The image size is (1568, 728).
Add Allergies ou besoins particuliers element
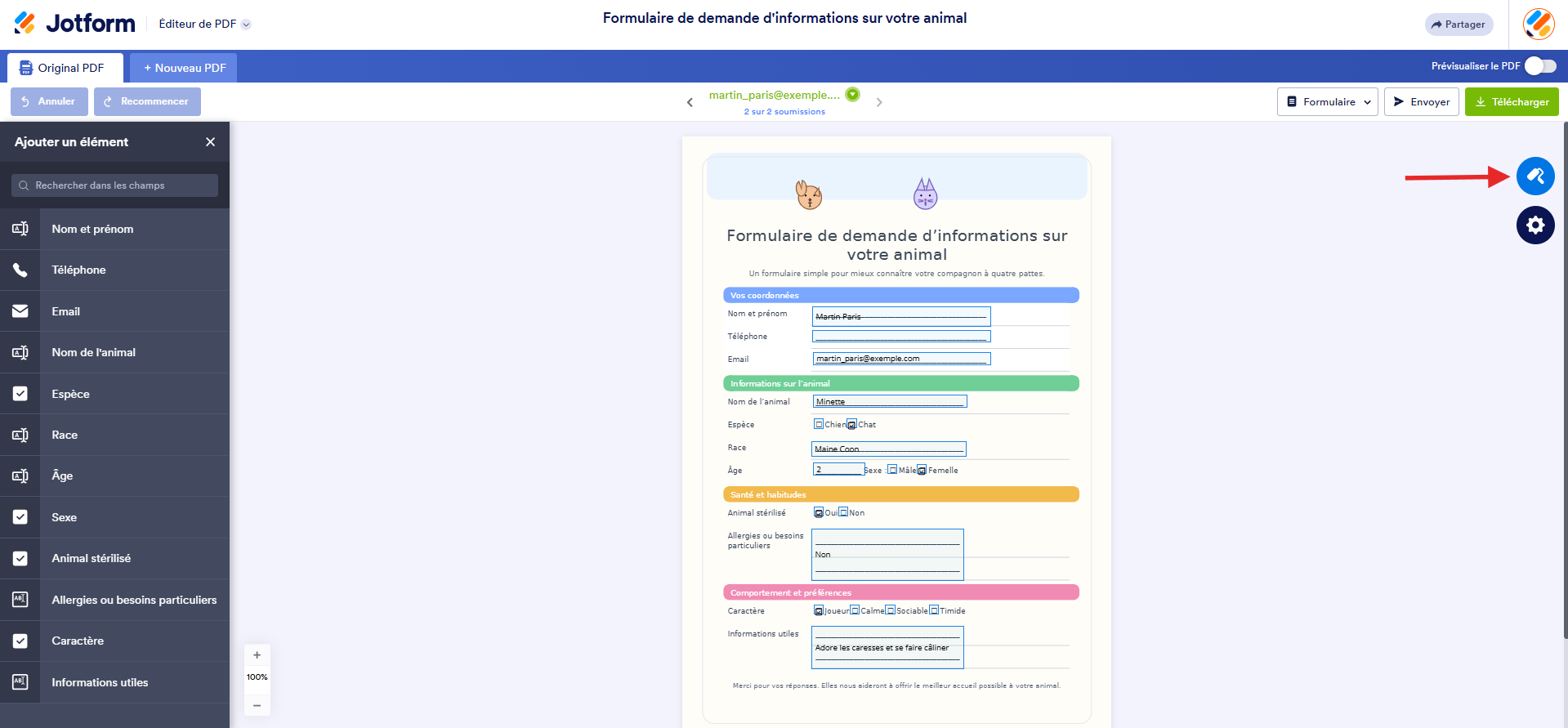[114, 600]
